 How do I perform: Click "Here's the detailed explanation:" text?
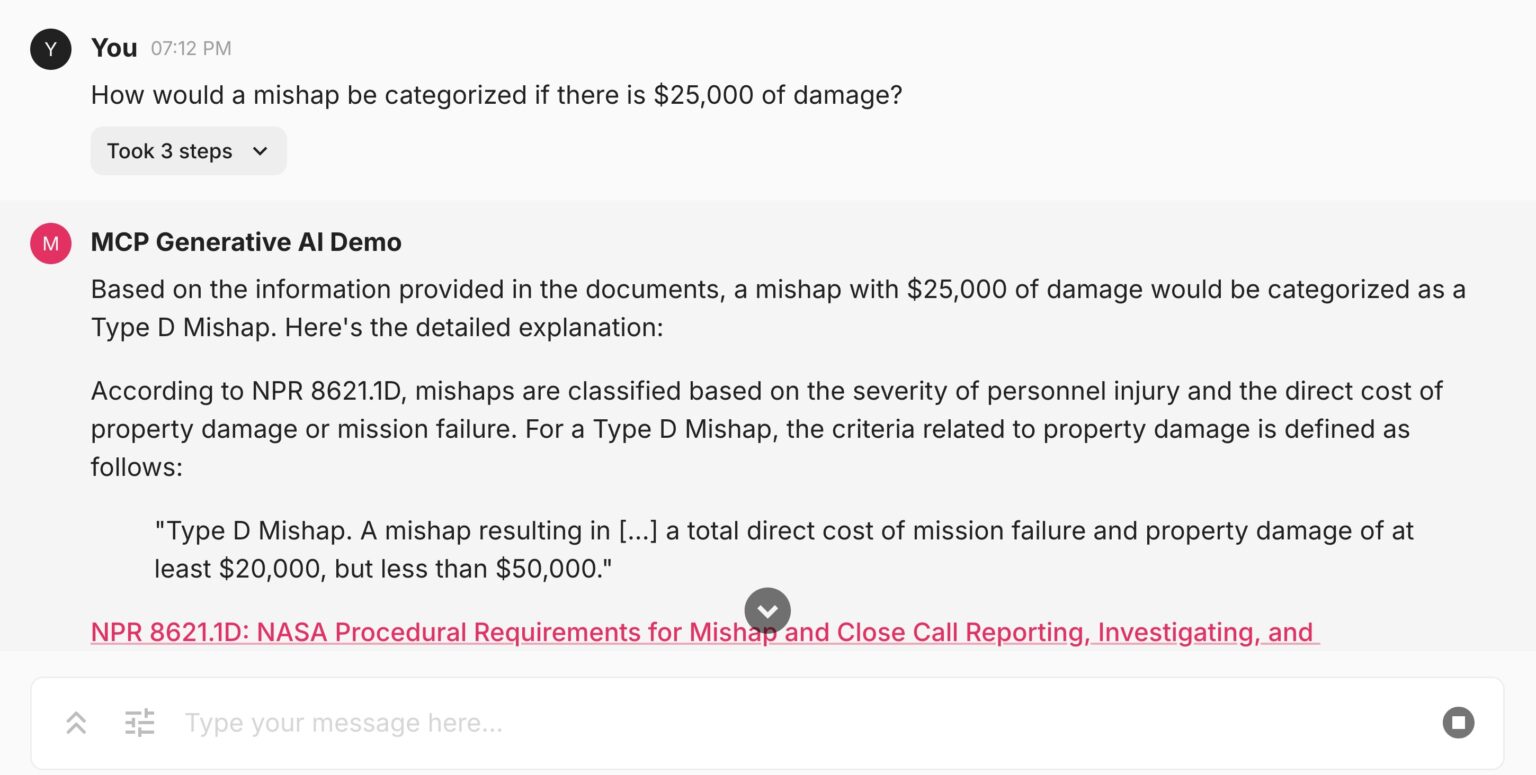(x=474, y=328)
